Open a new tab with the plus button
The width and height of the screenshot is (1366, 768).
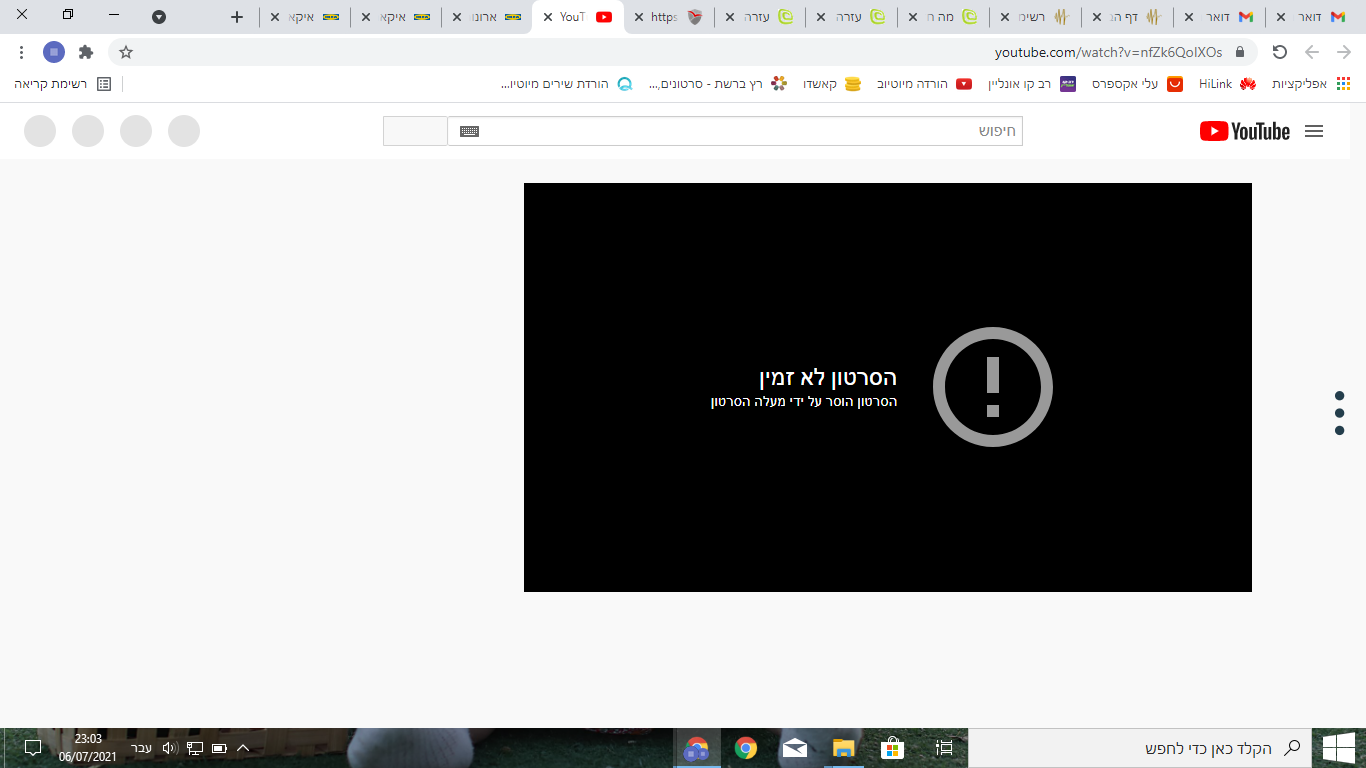[x=237, y=17]
